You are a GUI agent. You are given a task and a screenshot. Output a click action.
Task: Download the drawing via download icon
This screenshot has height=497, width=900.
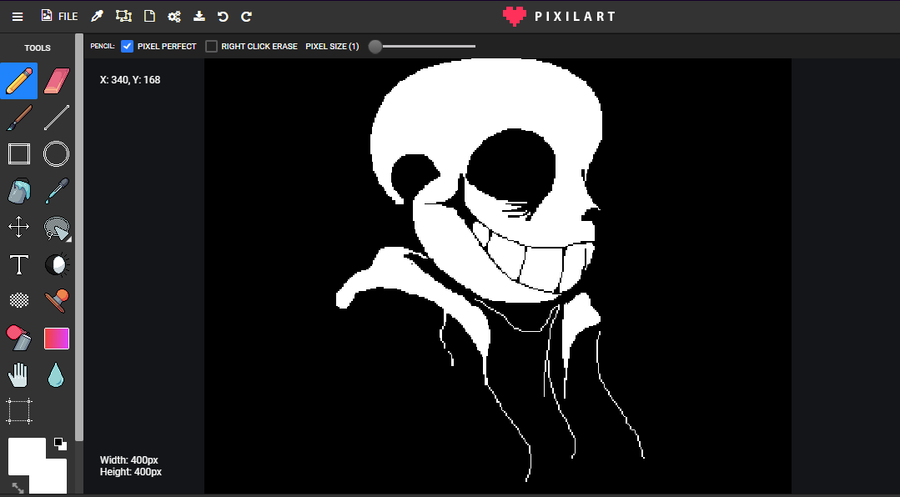[x=199, y=16]
